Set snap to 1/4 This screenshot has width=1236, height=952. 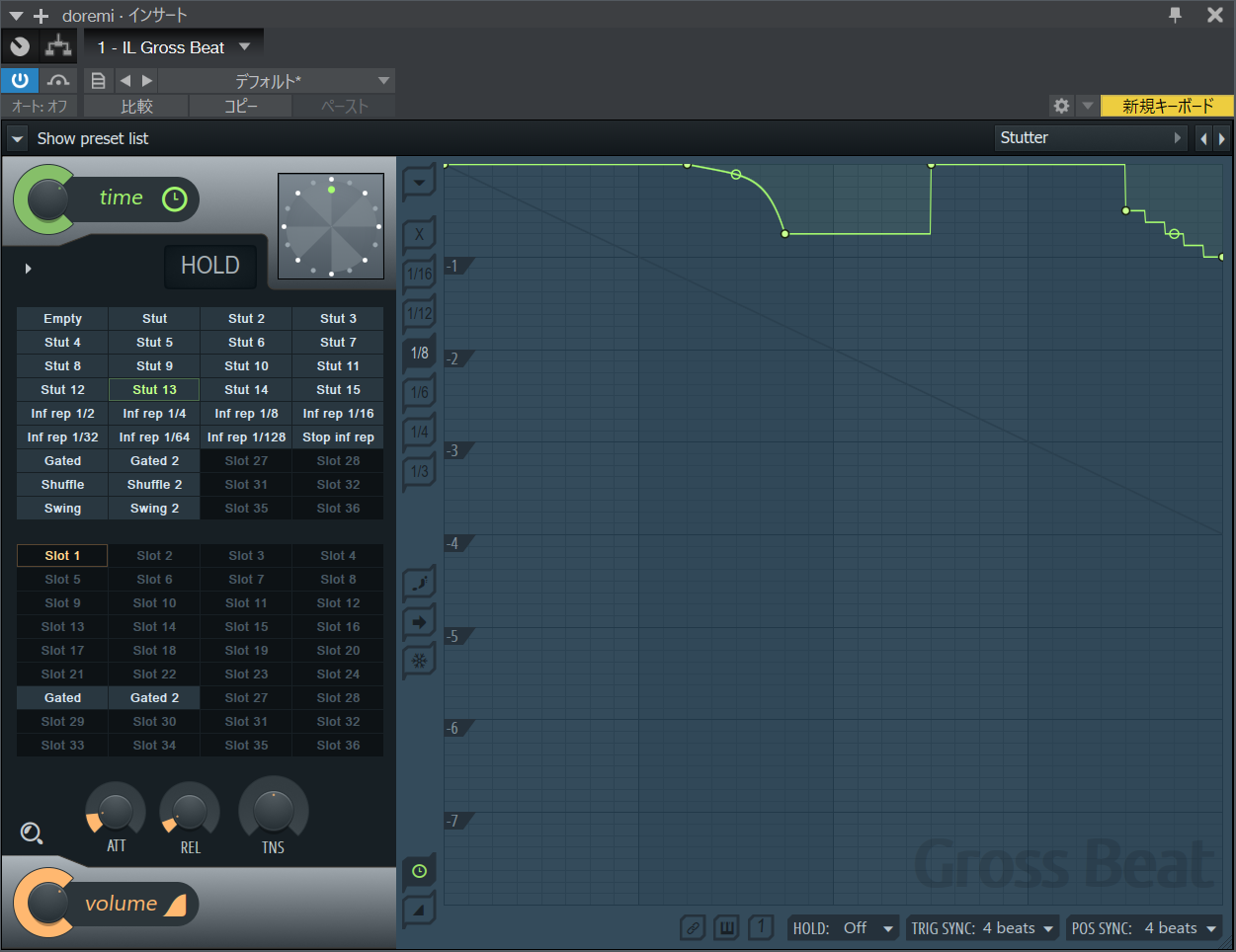pos(420,432)
